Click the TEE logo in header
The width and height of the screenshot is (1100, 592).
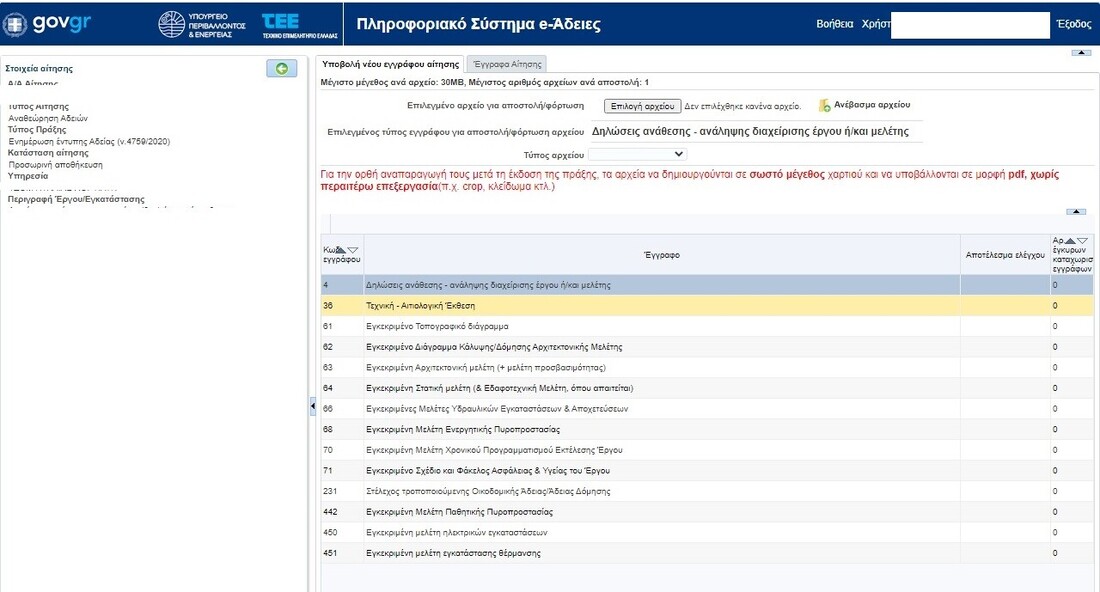(x=299, y=24)
